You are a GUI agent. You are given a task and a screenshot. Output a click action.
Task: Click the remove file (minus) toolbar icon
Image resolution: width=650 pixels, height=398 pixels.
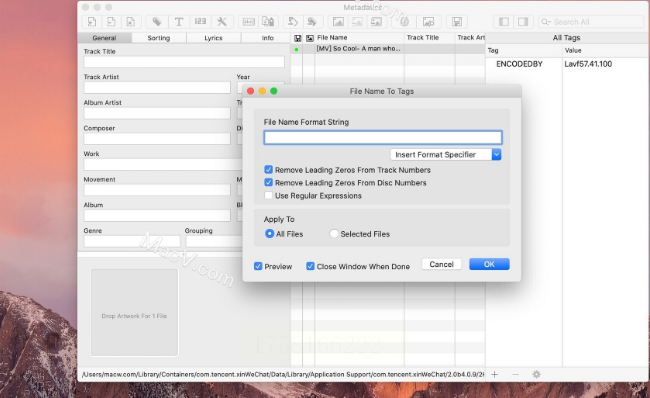pyautogui.click(x=111, y=22)
